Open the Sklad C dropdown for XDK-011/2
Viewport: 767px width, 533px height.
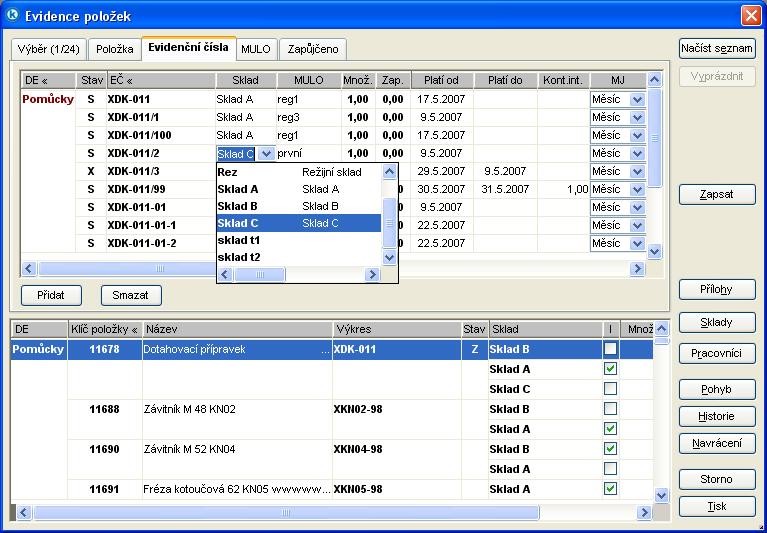click(x=266, y=154)
